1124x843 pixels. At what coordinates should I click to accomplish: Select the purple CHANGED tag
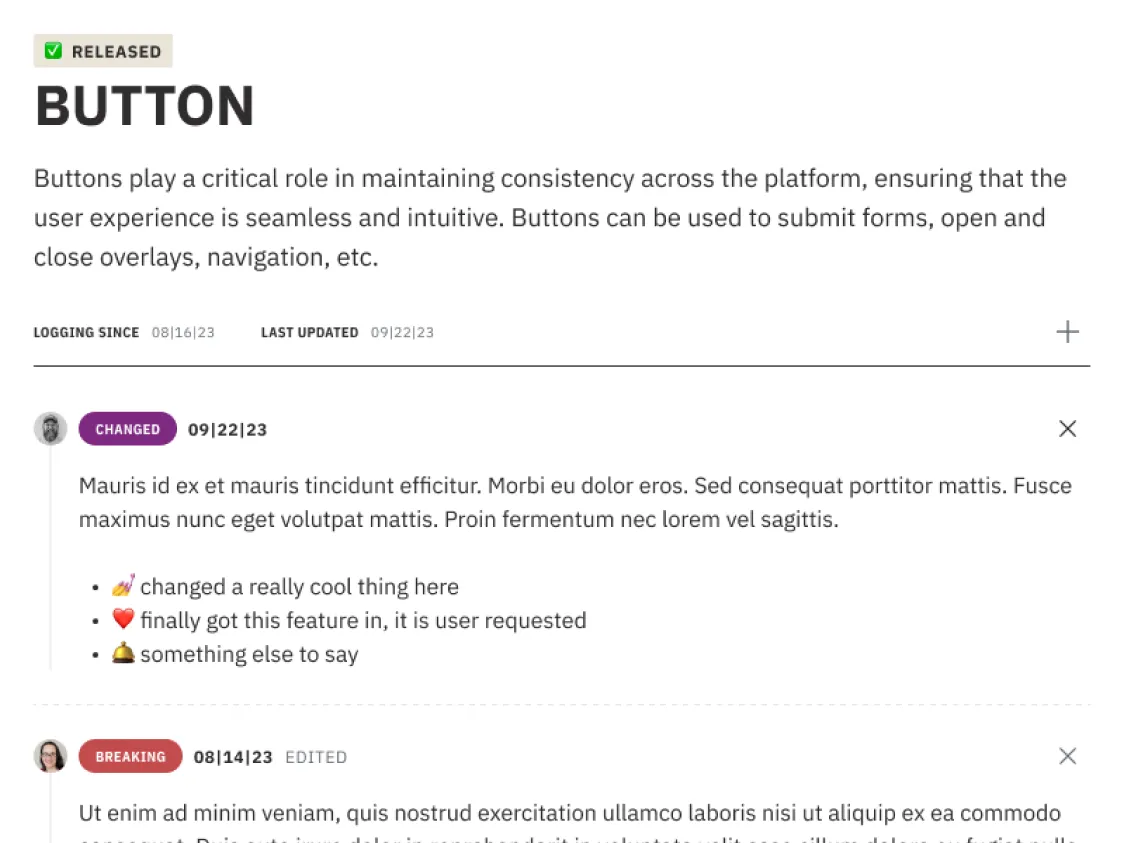point(127,429)
